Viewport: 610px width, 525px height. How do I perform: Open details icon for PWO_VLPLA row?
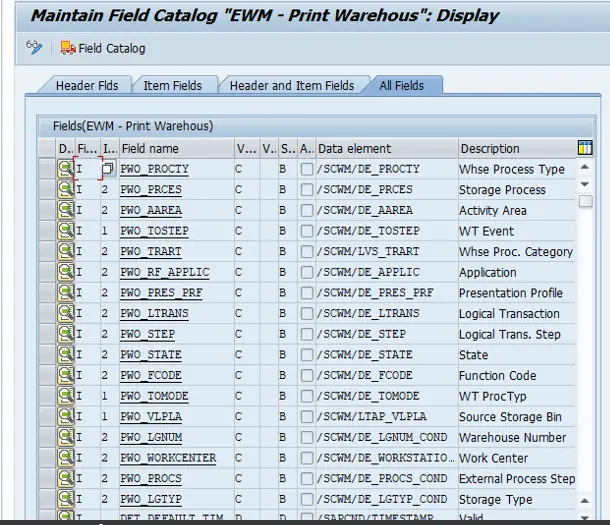66,416
